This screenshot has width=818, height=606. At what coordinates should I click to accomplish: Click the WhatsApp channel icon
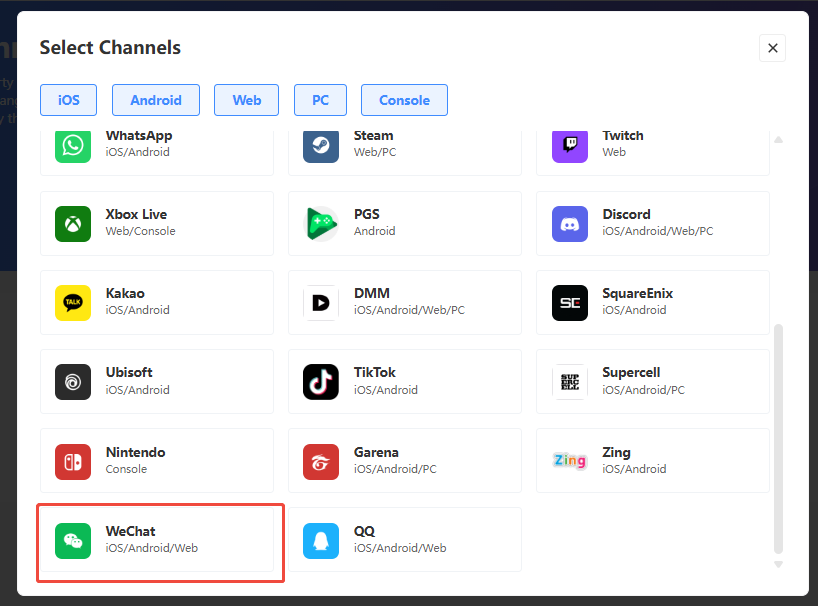[x=73, y=145]
